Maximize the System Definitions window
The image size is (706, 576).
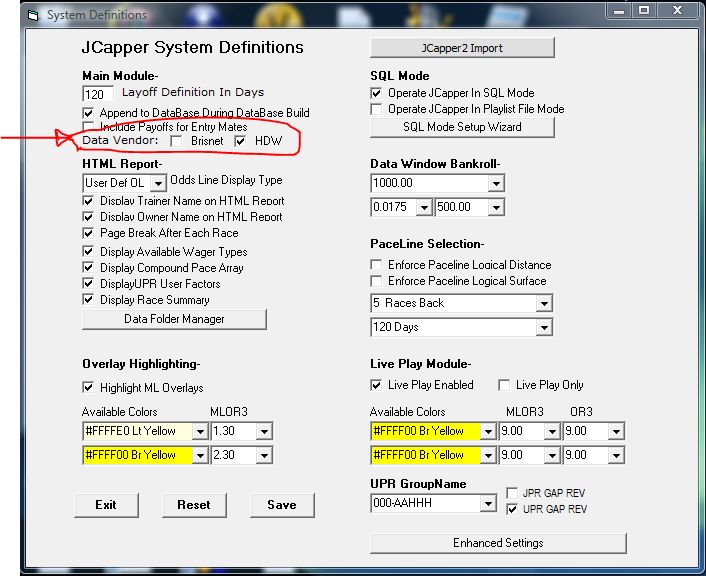[x=644, y=10]
